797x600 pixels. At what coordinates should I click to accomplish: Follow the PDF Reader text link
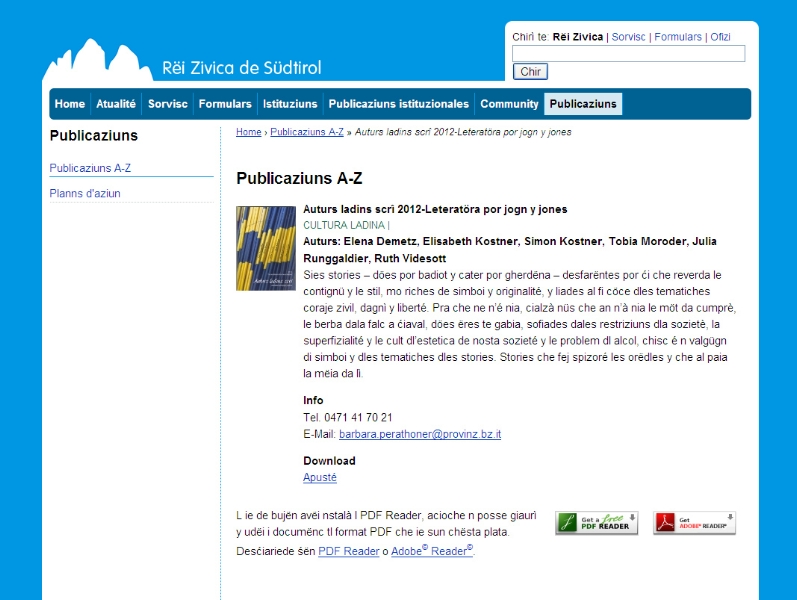348,551
